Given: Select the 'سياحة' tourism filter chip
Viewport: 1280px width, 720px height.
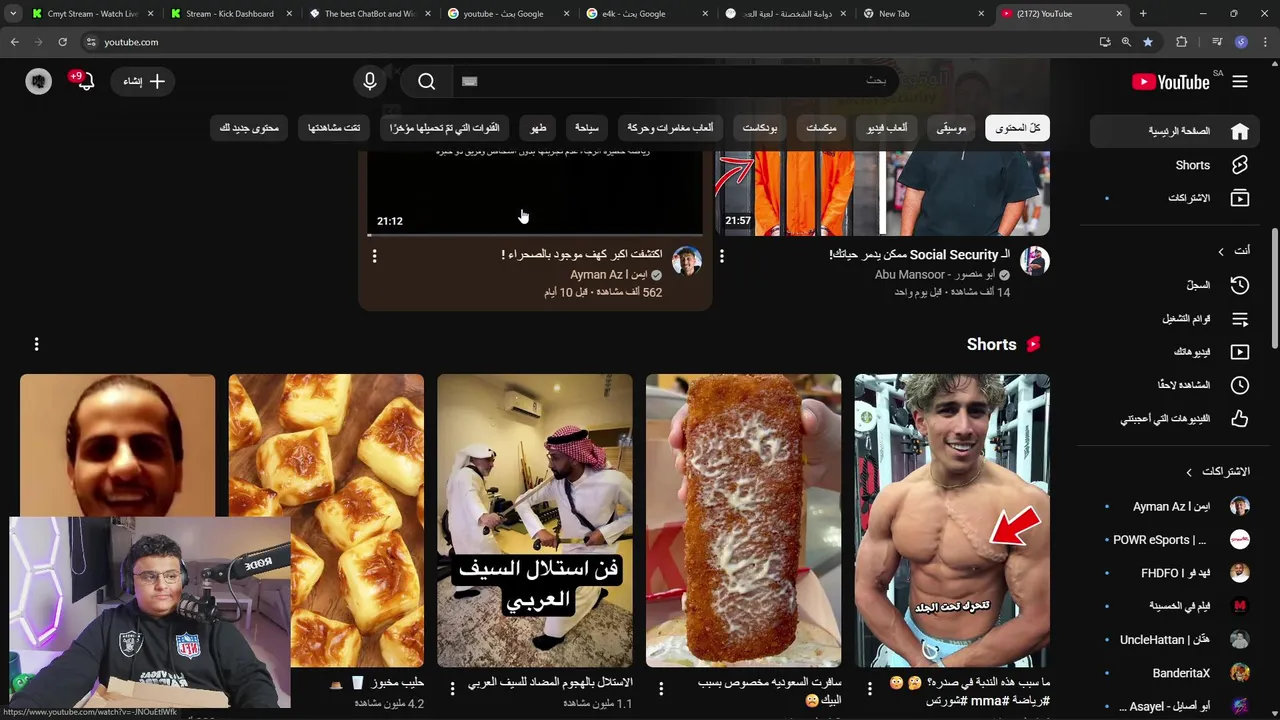Looking at the screenshot, I should 586,128.
